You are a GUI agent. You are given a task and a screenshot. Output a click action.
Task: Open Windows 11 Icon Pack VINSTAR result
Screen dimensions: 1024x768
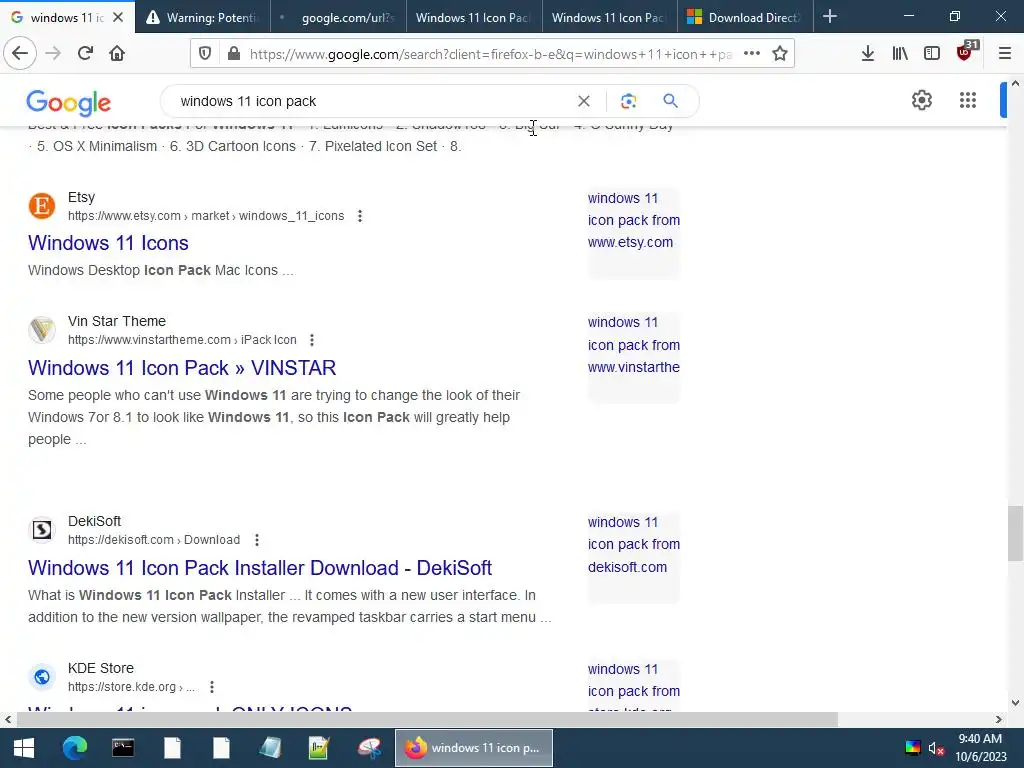click(x=182, y=368)
